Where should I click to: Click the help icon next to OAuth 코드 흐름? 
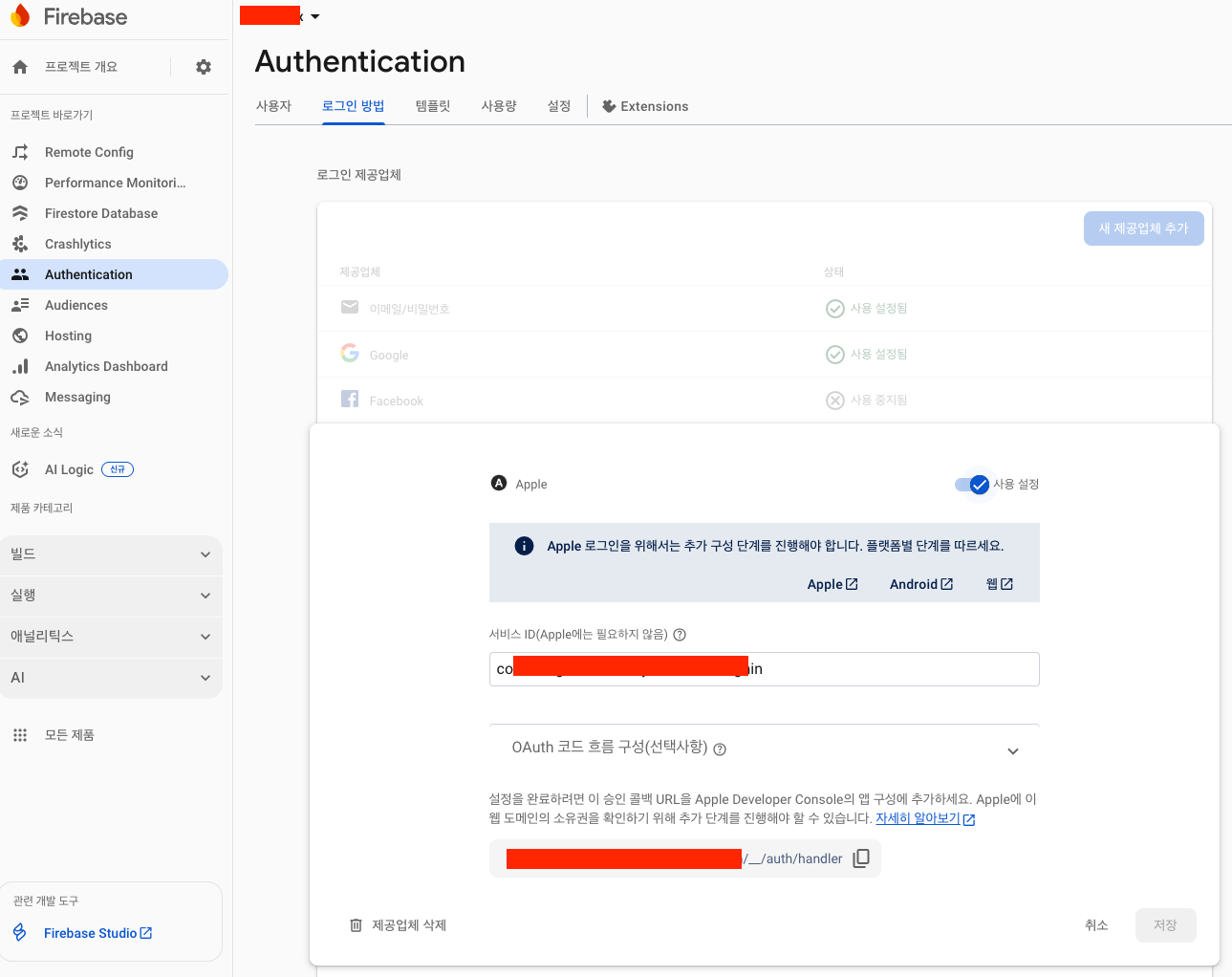720,749
